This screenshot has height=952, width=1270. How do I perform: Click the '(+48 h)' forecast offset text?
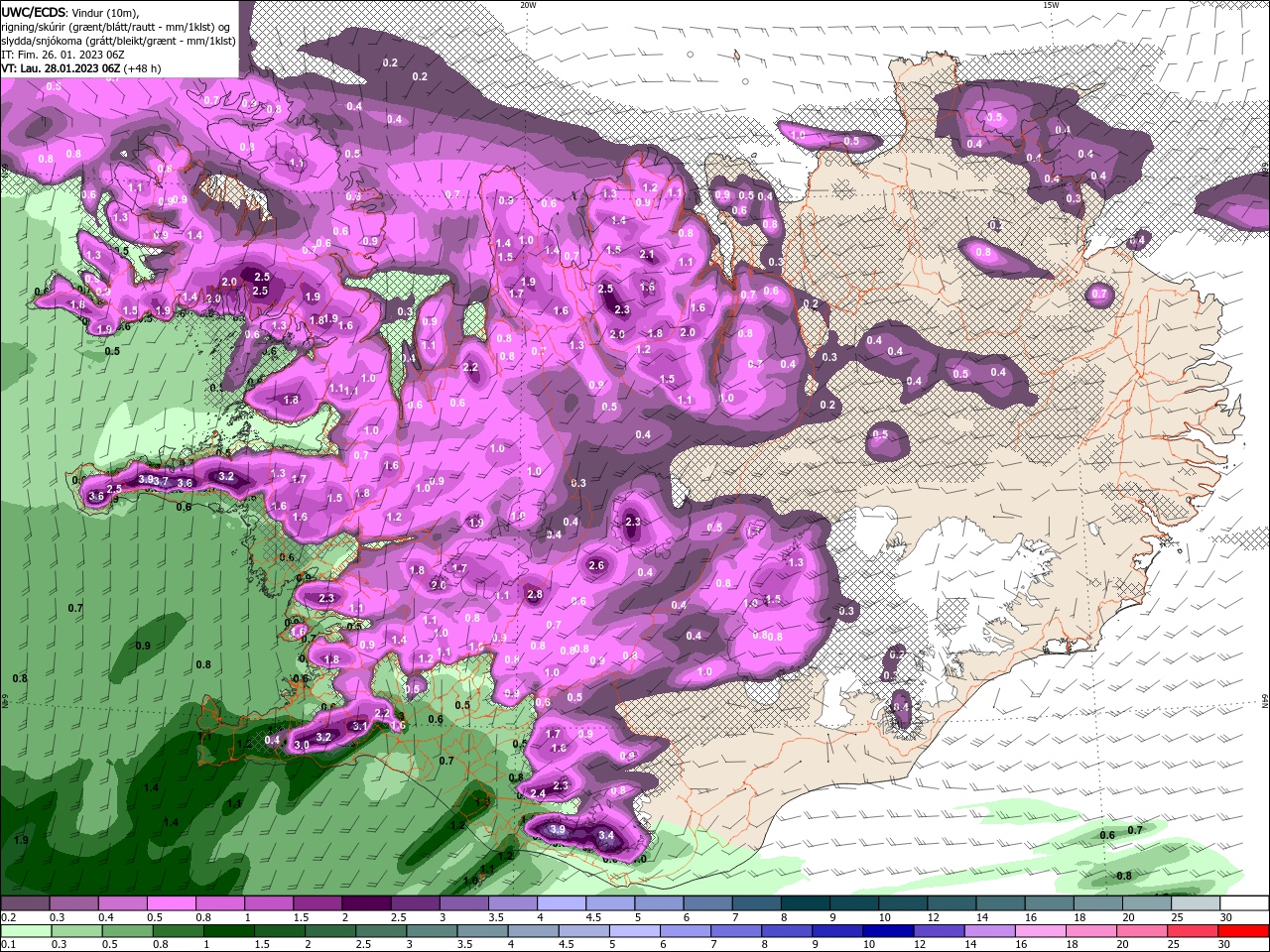[142, 68]
